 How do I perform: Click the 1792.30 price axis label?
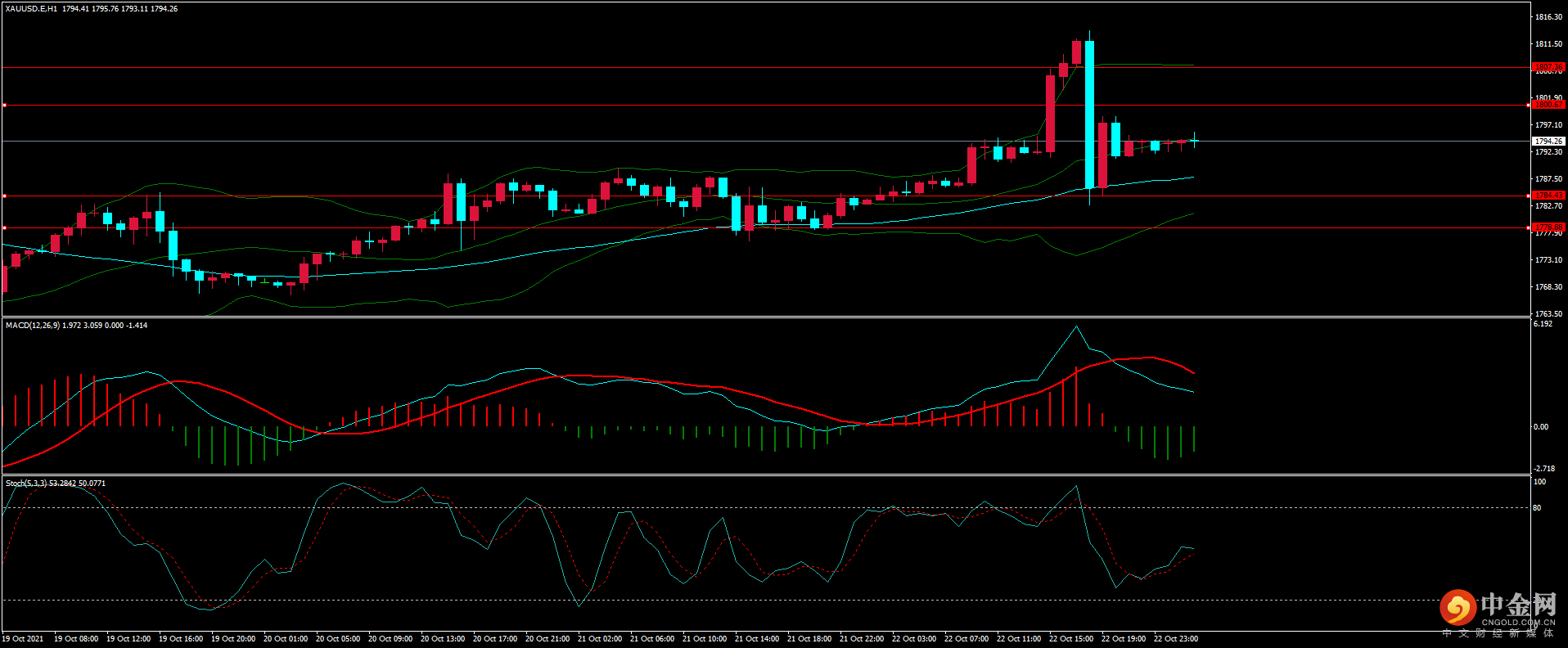[1548, 151]
